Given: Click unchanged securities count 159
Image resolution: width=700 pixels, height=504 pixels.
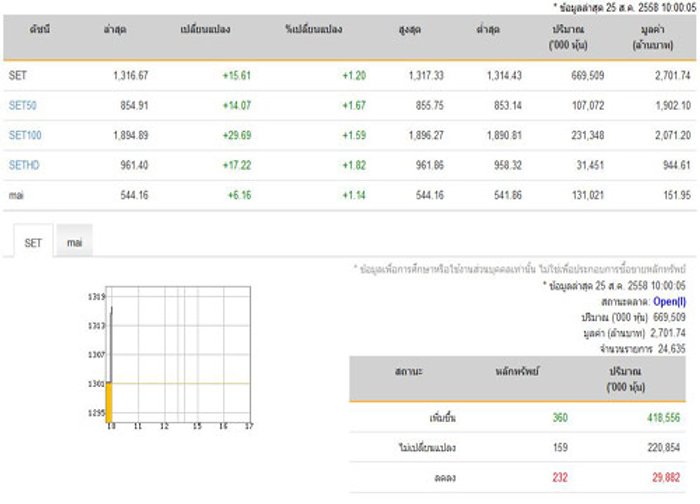Looking at the screenshot, I should pos(560,447).
